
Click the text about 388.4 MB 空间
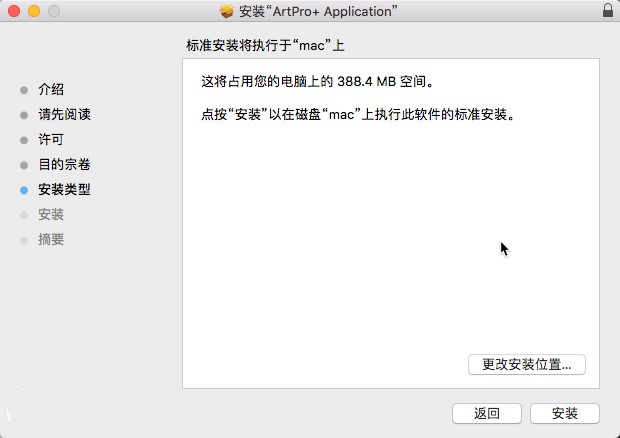point(318,82)
